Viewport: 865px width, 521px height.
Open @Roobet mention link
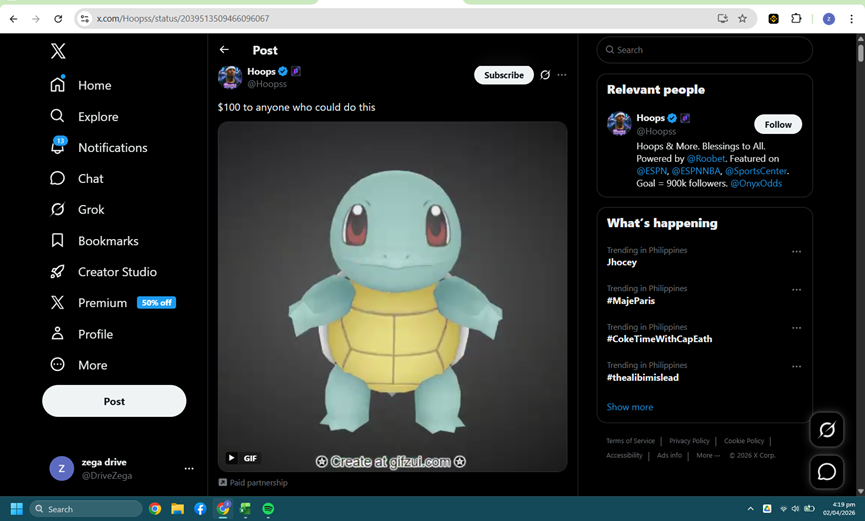pos(706,158)
